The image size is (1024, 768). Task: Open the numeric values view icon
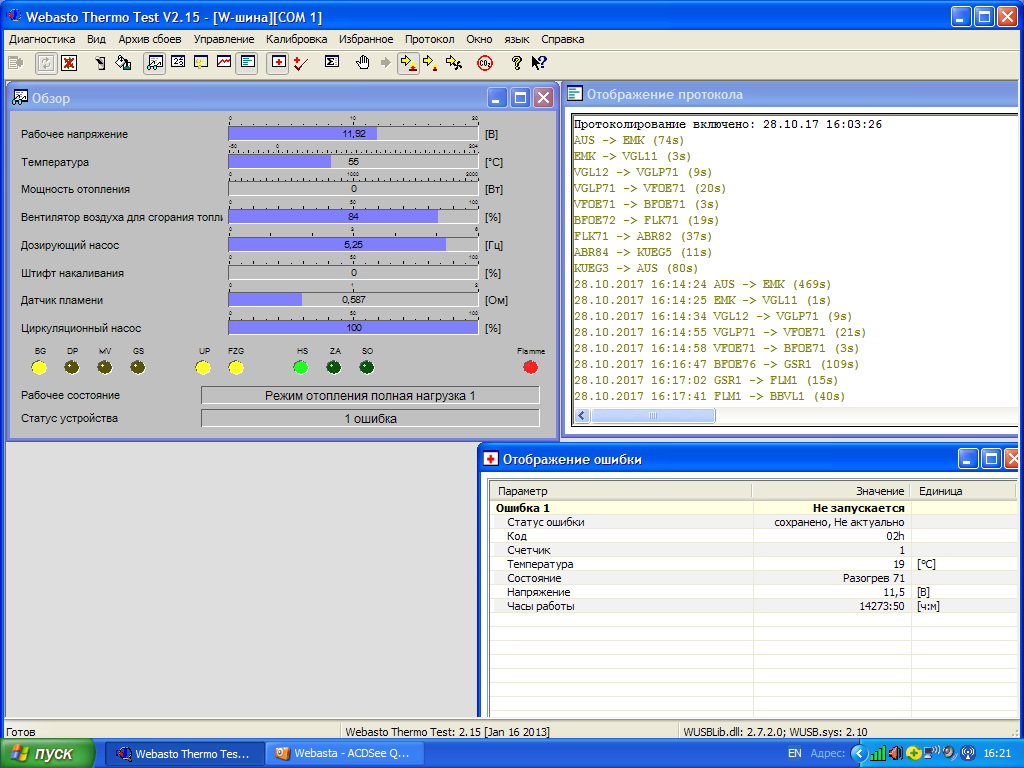point(178,63)
